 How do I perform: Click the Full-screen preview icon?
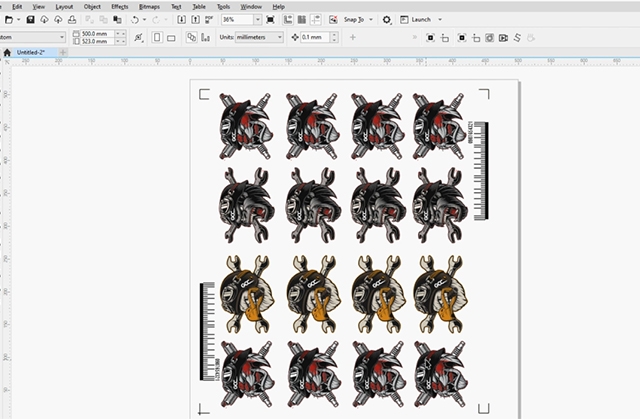pos(270,20)
